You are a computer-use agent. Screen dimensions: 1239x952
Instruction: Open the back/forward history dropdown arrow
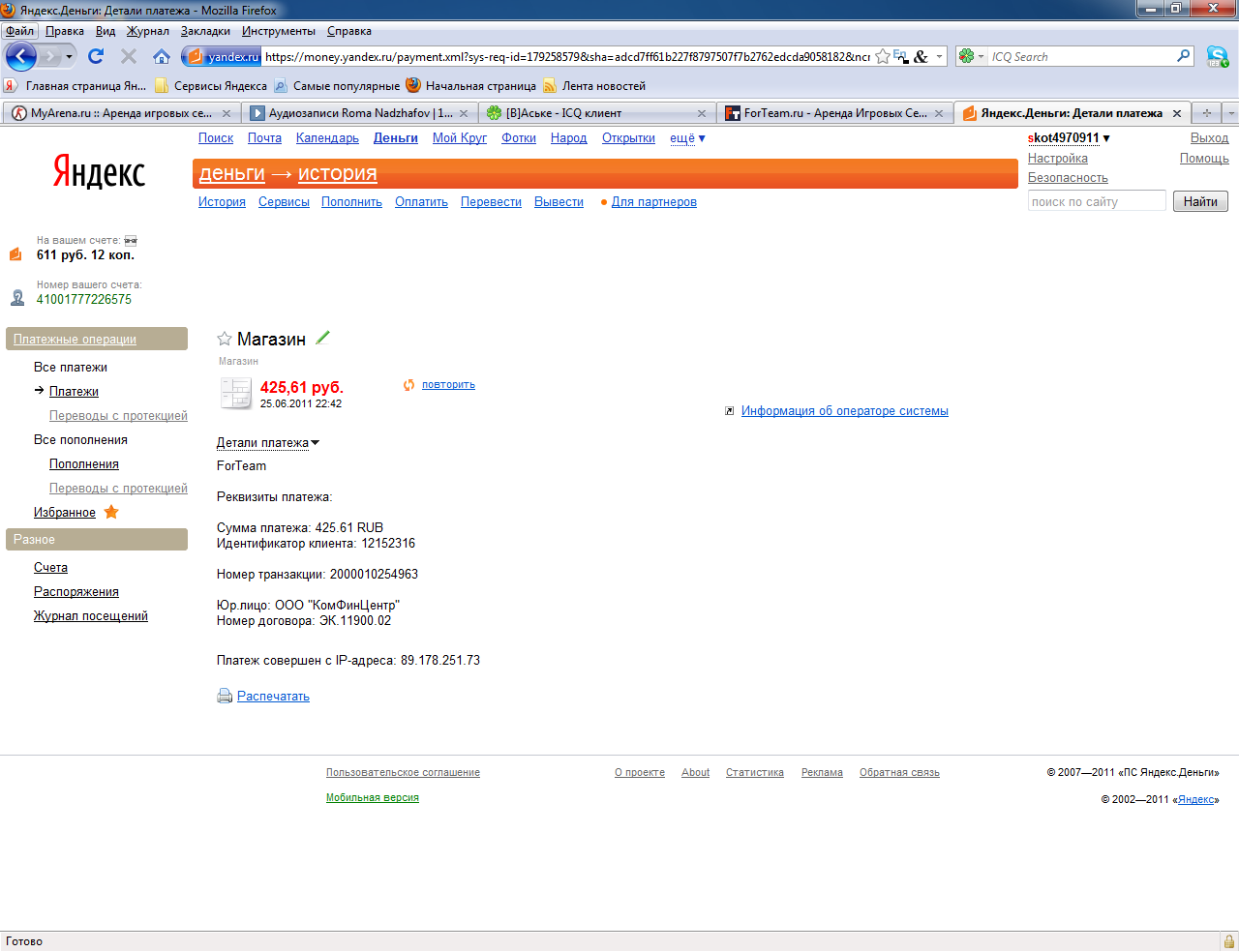click(69, 57)
